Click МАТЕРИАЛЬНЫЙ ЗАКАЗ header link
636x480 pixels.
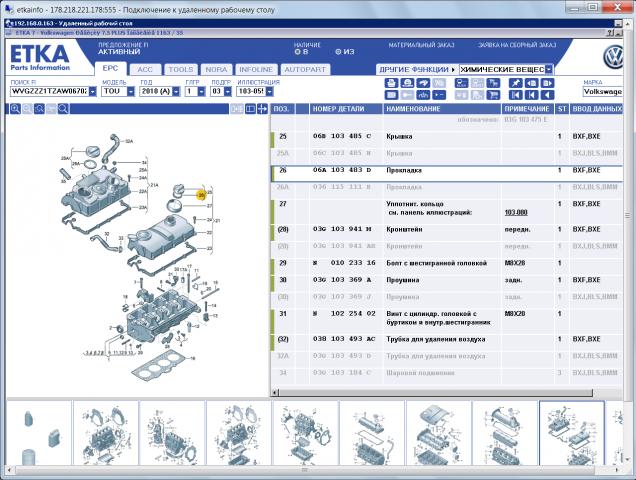click(421, 45)
